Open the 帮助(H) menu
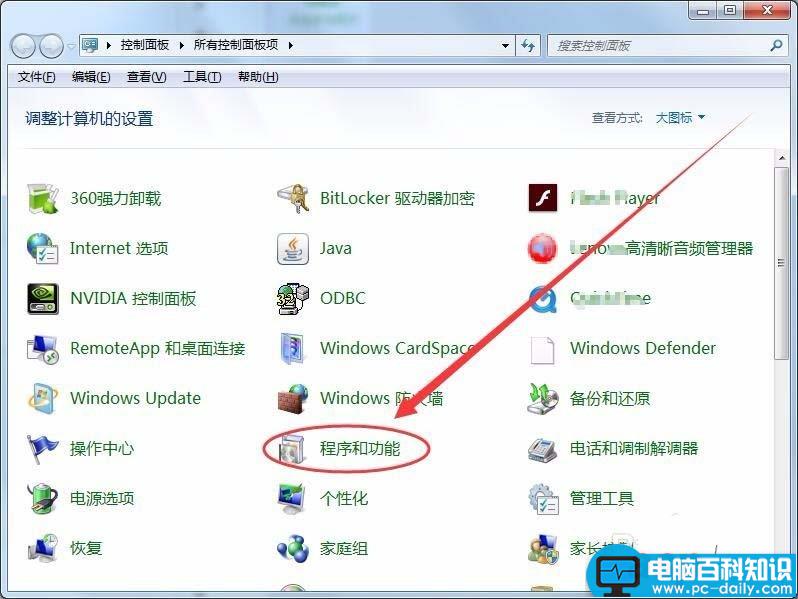 [258, 77]
